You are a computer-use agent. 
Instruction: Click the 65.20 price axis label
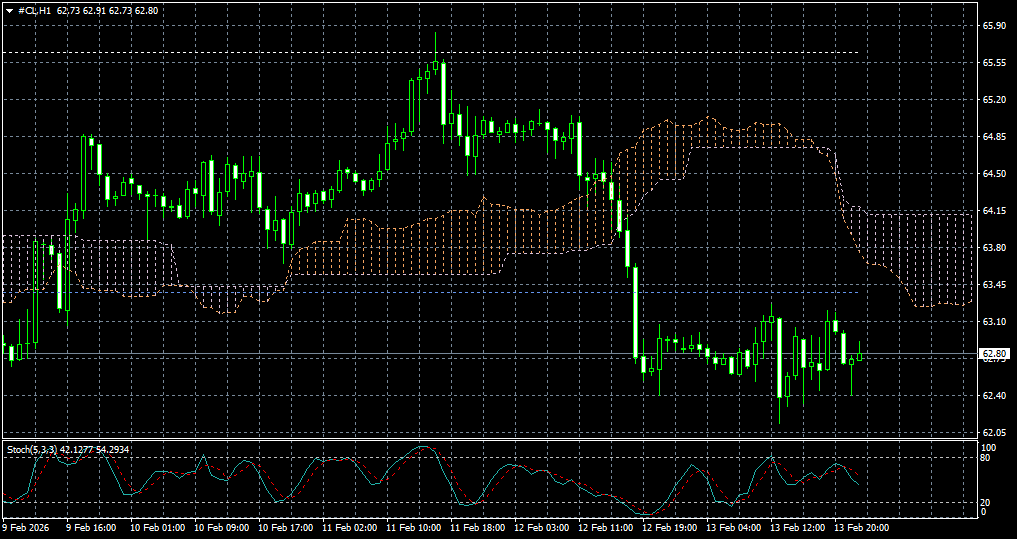coord(993,100)
